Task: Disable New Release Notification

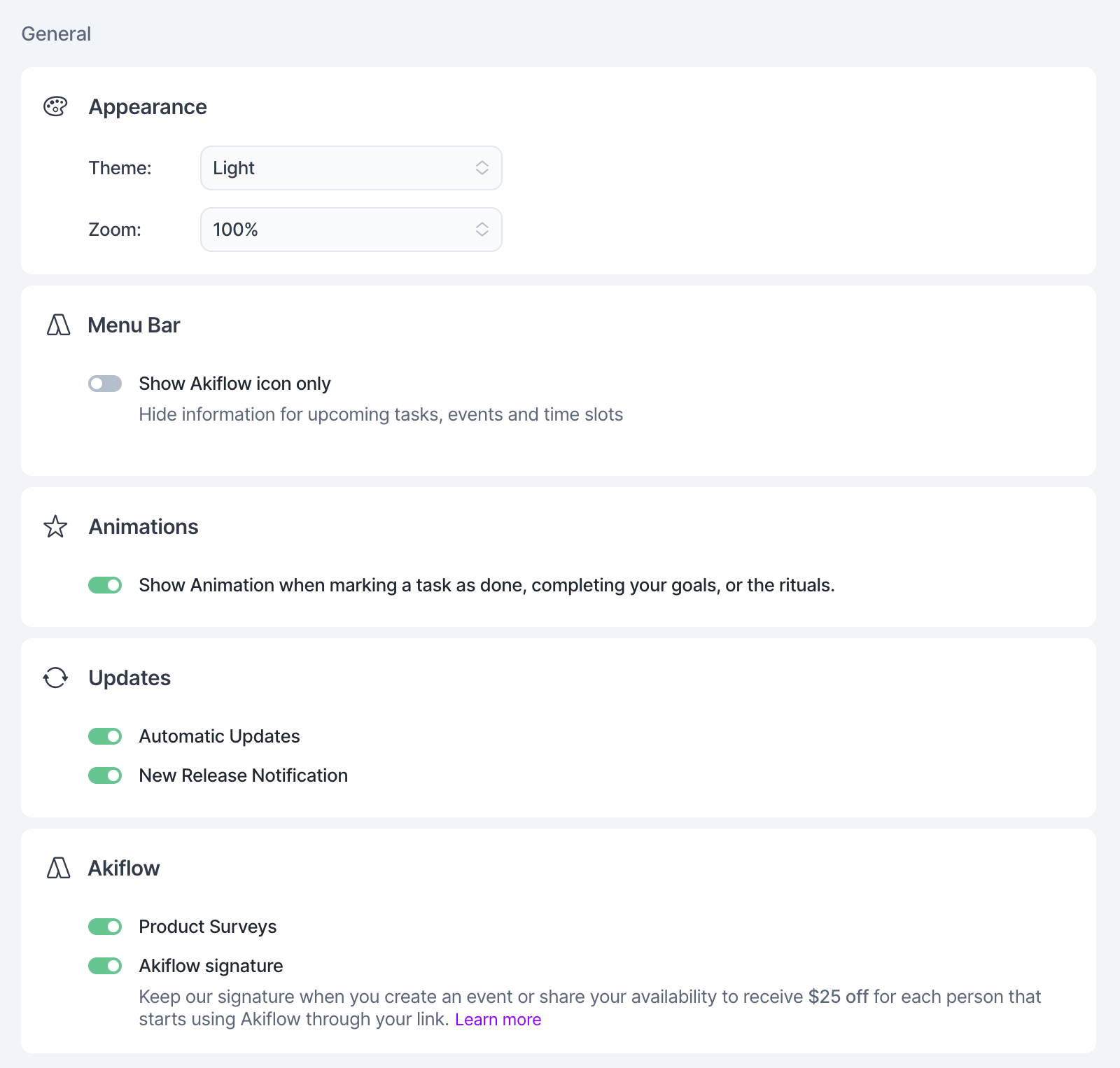Action: pyautogui.click(x=105, y=775)
